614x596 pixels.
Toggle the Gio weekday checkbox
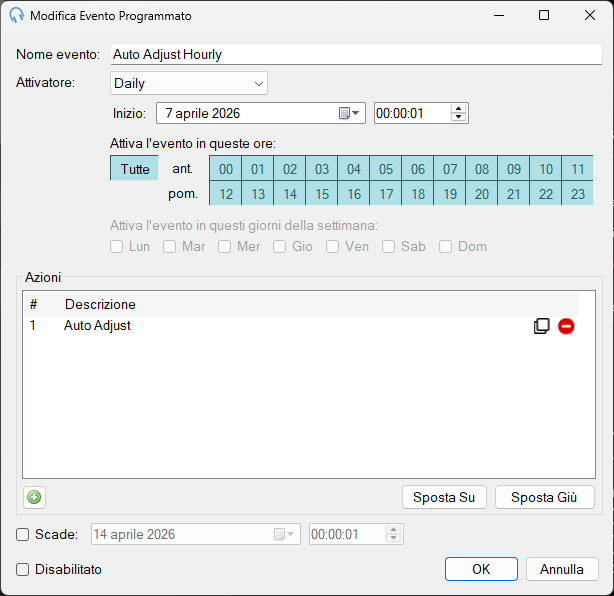click(279, 247)
